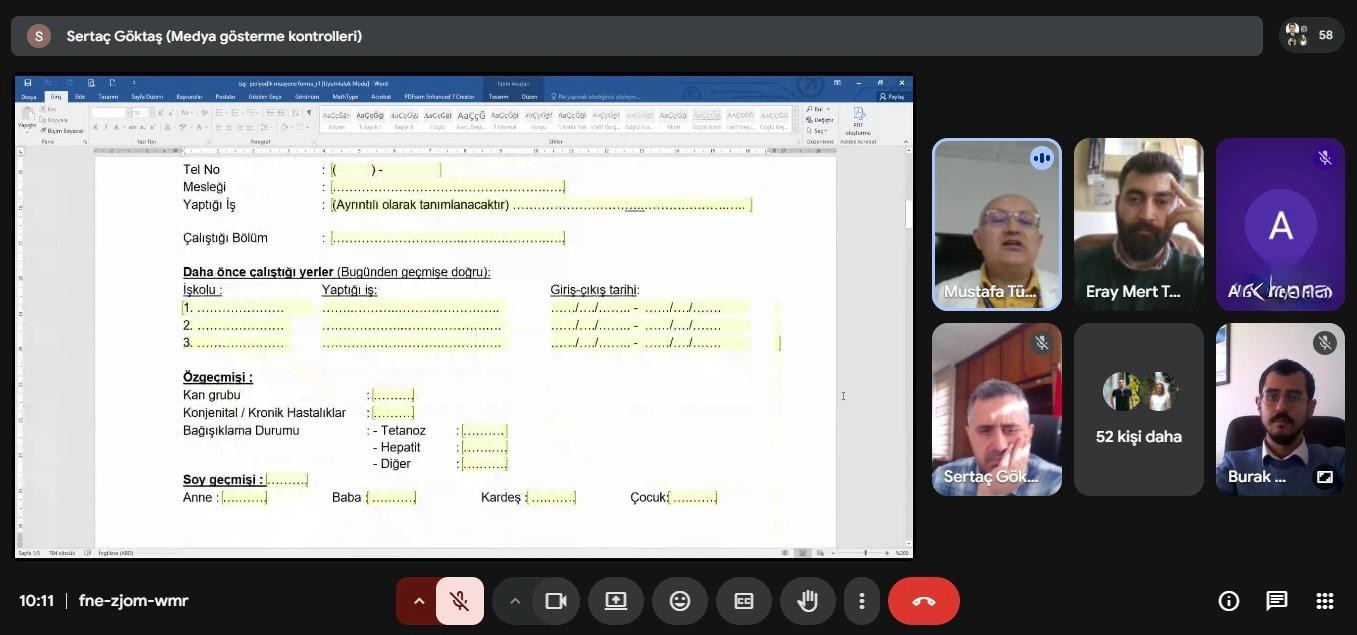Click the '52 kişi daha' tile
The width and height of the screenshot is (1357, 635).
pos(1138,410)
